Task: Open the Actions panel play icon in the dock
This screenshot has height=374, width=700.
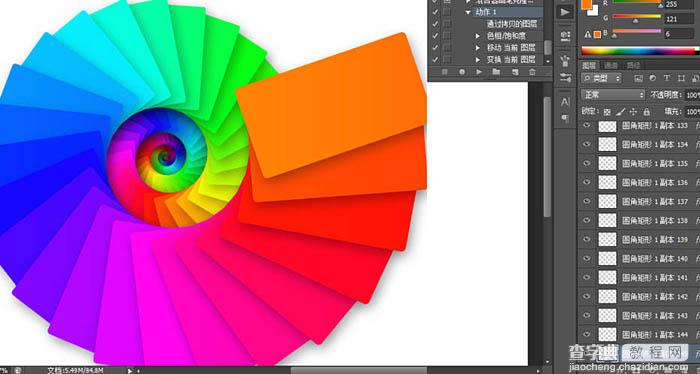Action: pos(565,12)
